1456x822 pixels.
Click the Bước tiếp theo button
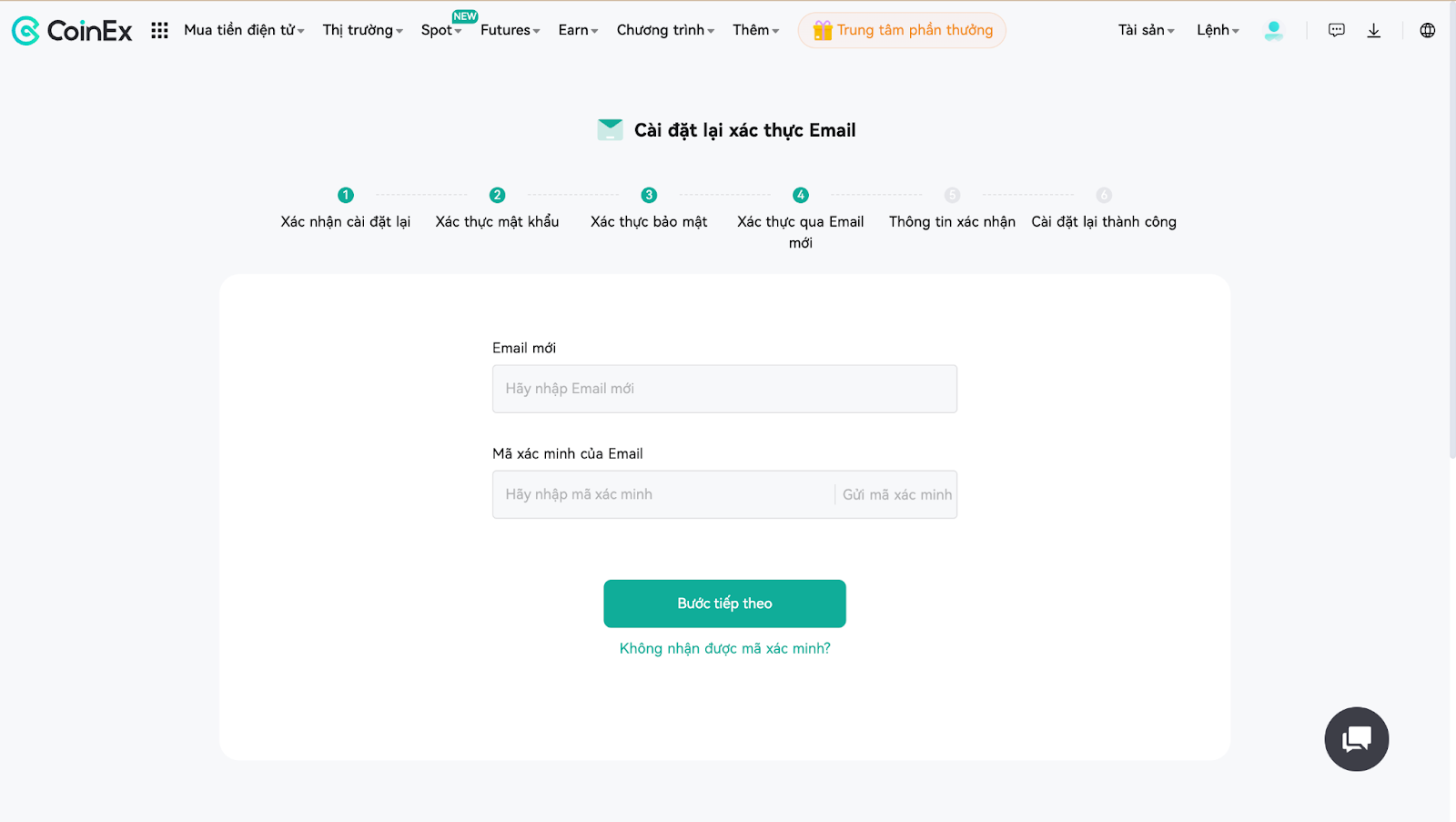[x=724, y=604]
